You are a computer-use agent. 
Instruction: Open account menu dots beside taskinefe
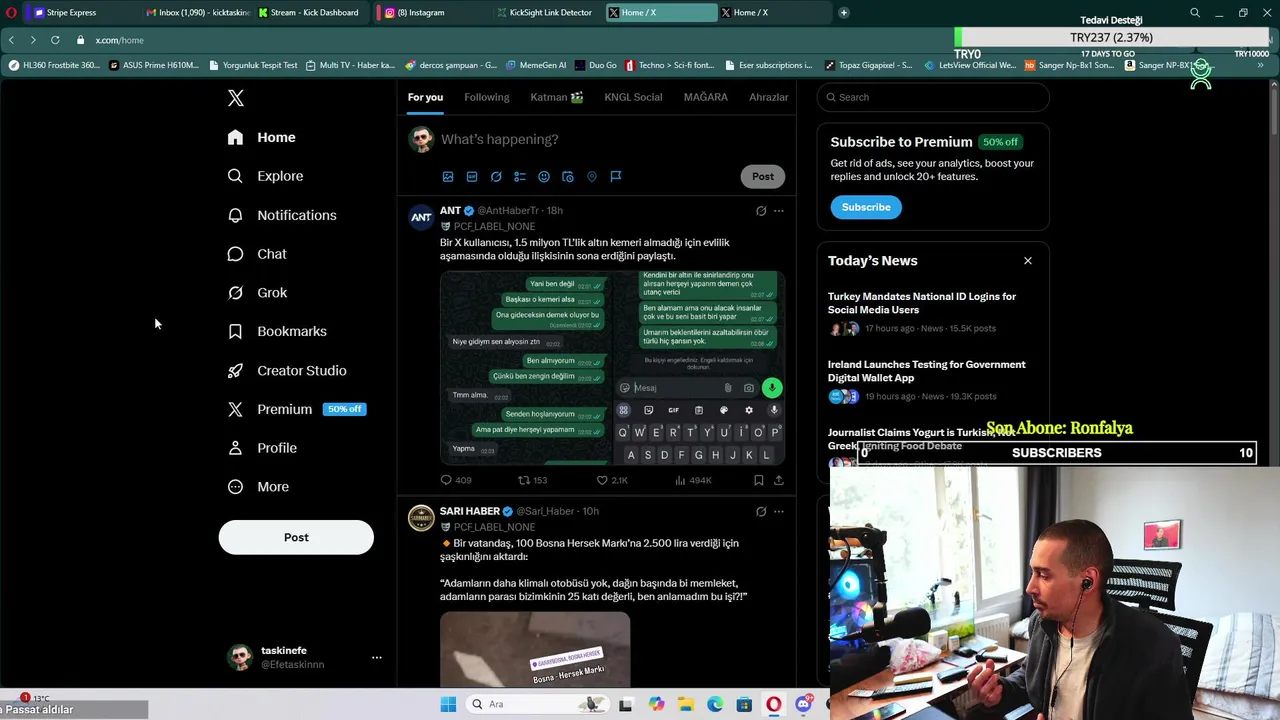pyautogui.click(x=377, y=657)
